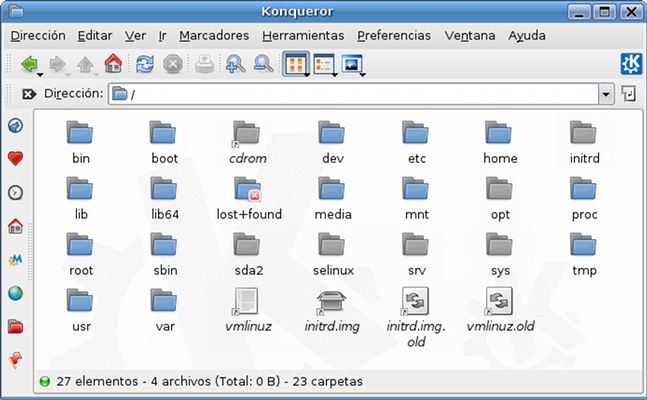Image resolution: width=647 pixels, height=400 pixels.
Task: Open the window menu icon in titlebar
Action: click(15, 11)
